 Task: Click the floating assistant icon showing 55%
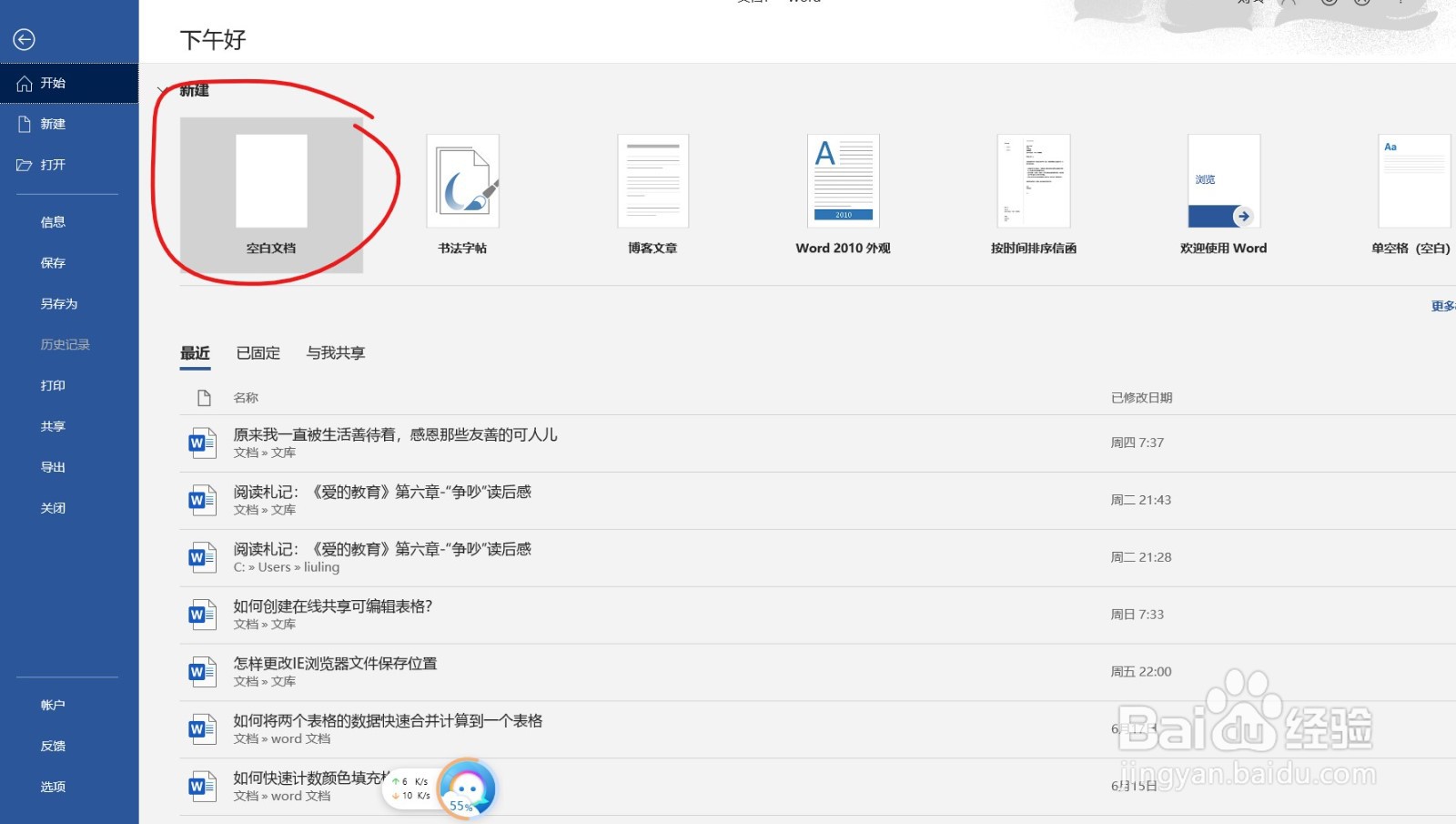tap(469, 789)
